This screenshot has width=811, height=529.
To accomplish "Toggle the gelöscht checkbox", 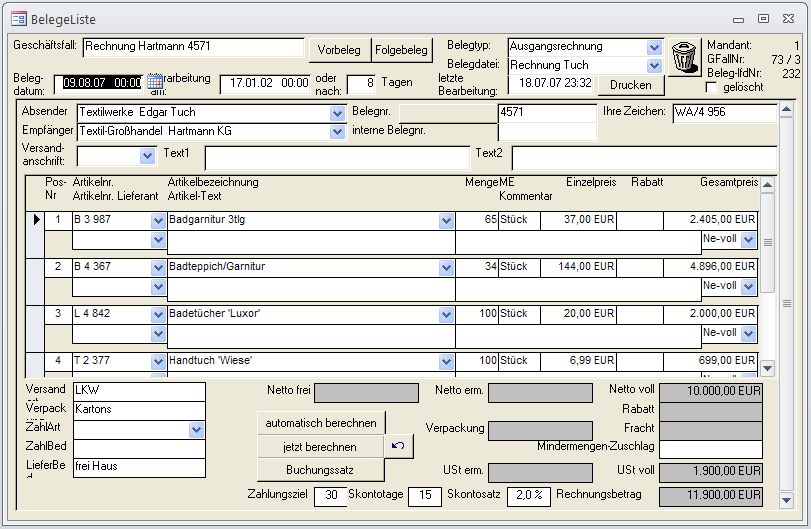I will coord(712,87).
